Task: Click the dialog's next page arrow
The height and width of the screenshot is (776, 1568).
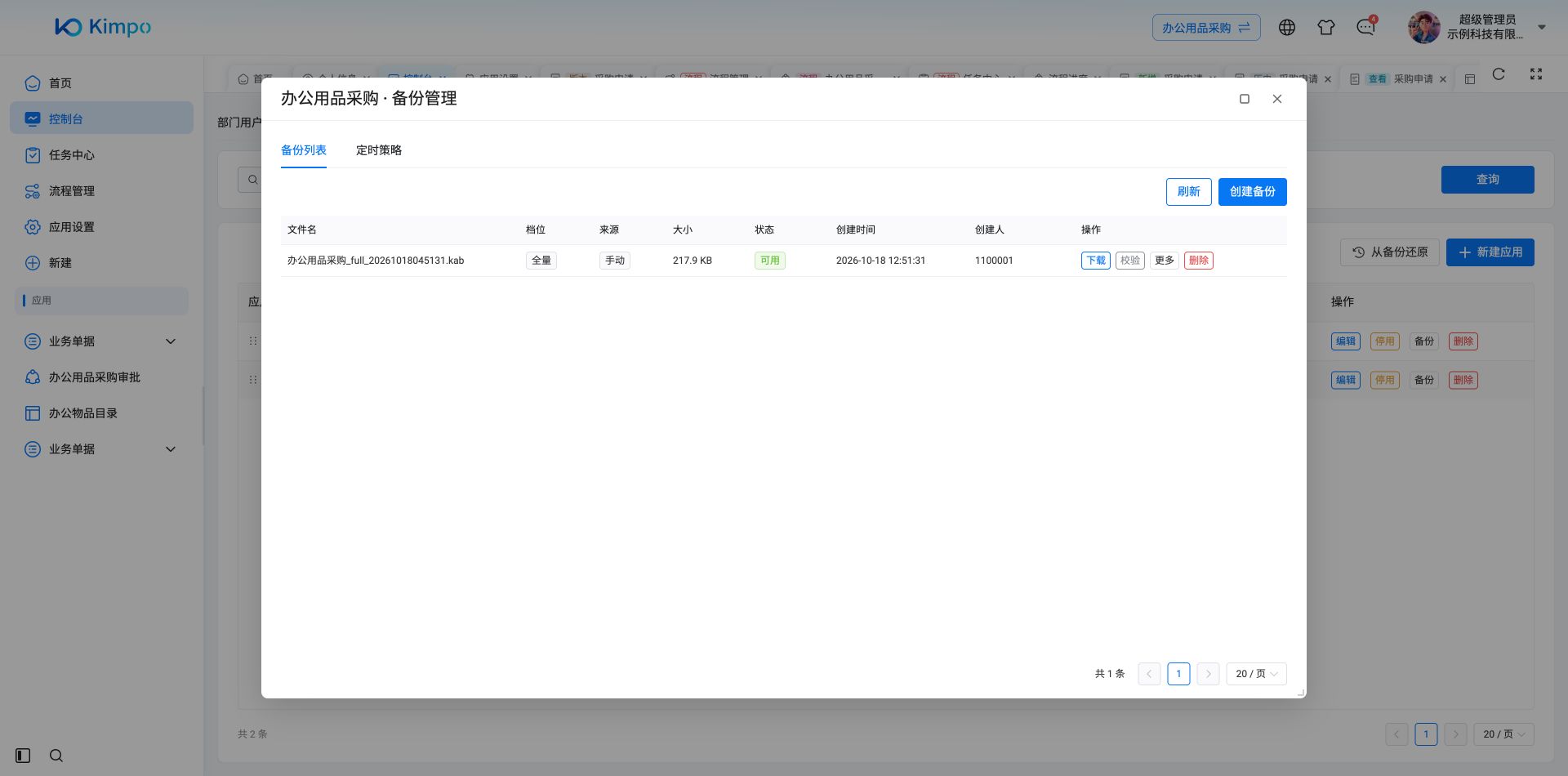Action: (x=1208, y=674)
